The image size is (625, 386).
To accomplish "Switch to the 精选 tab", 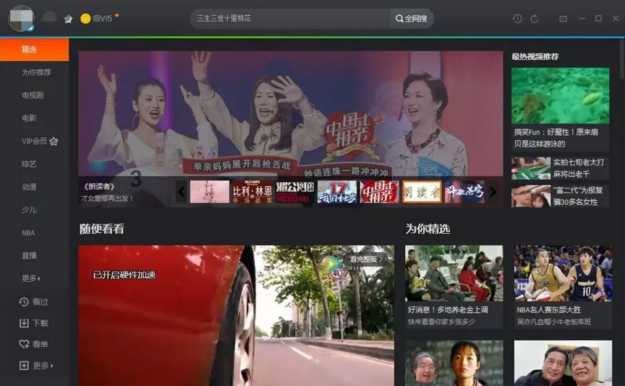I will point(34,49).
